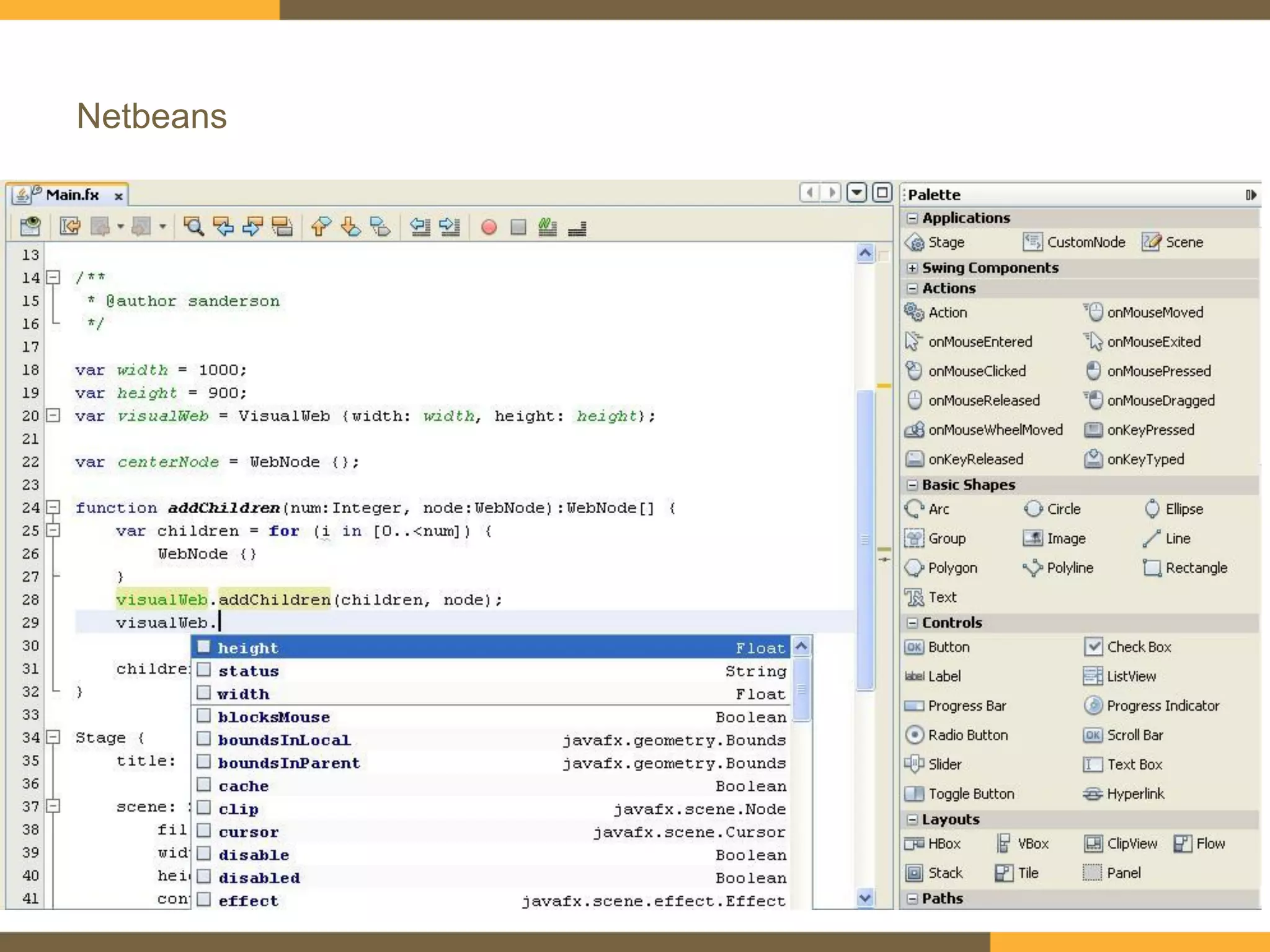Viewport: 1270px width, 952px height.
Task: Click the editor scrollbar up arrow
Action: coord(865,253)
